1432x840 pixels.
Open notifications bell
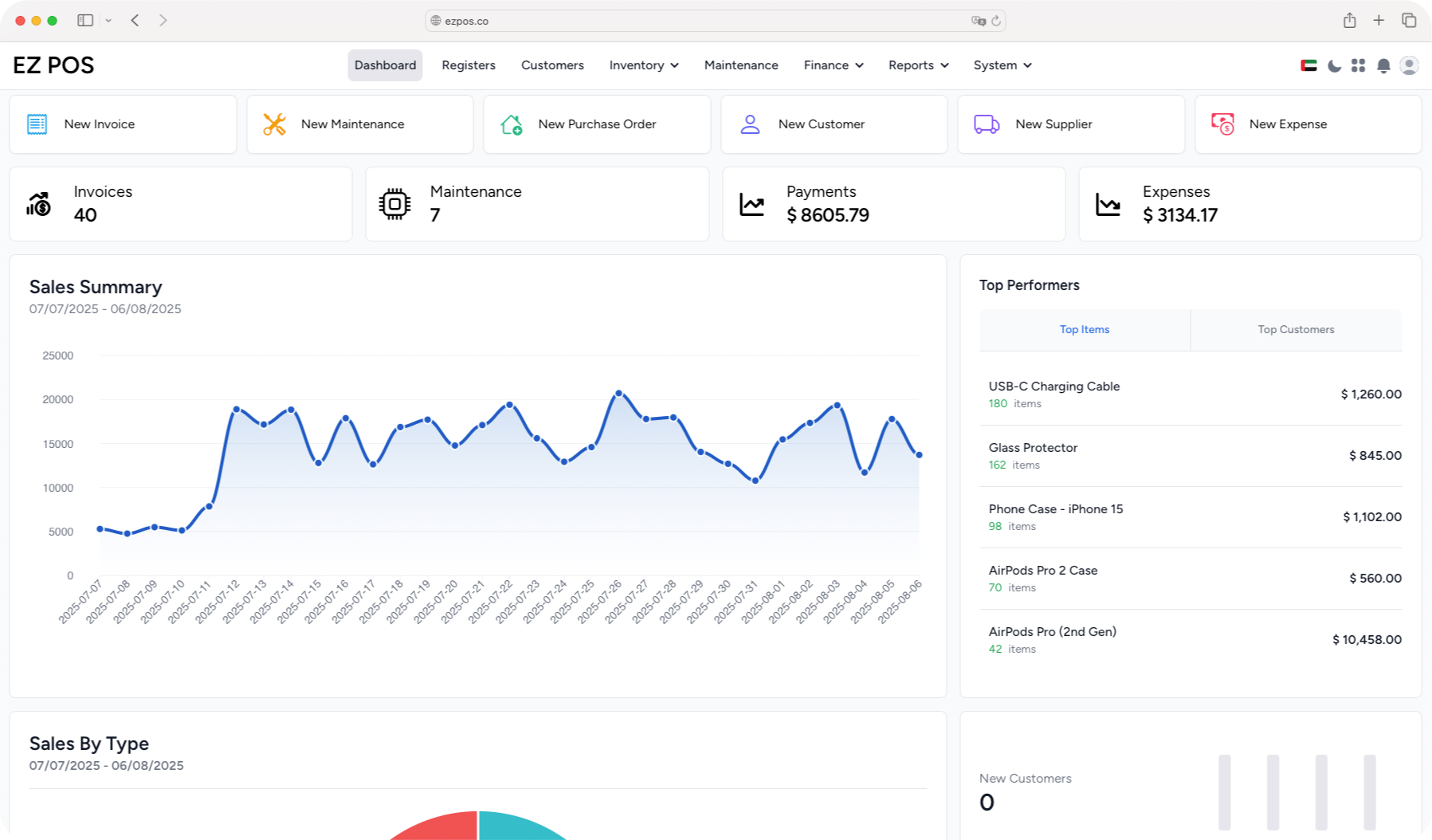pyautogui.click(x=1384, y=65)
